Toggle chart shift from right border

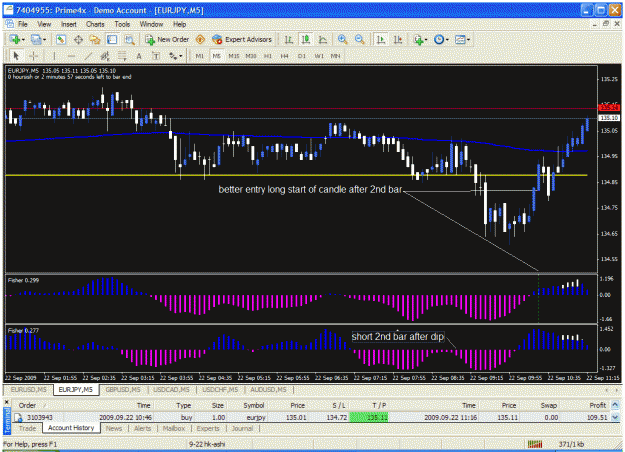[x=398, y=39]
